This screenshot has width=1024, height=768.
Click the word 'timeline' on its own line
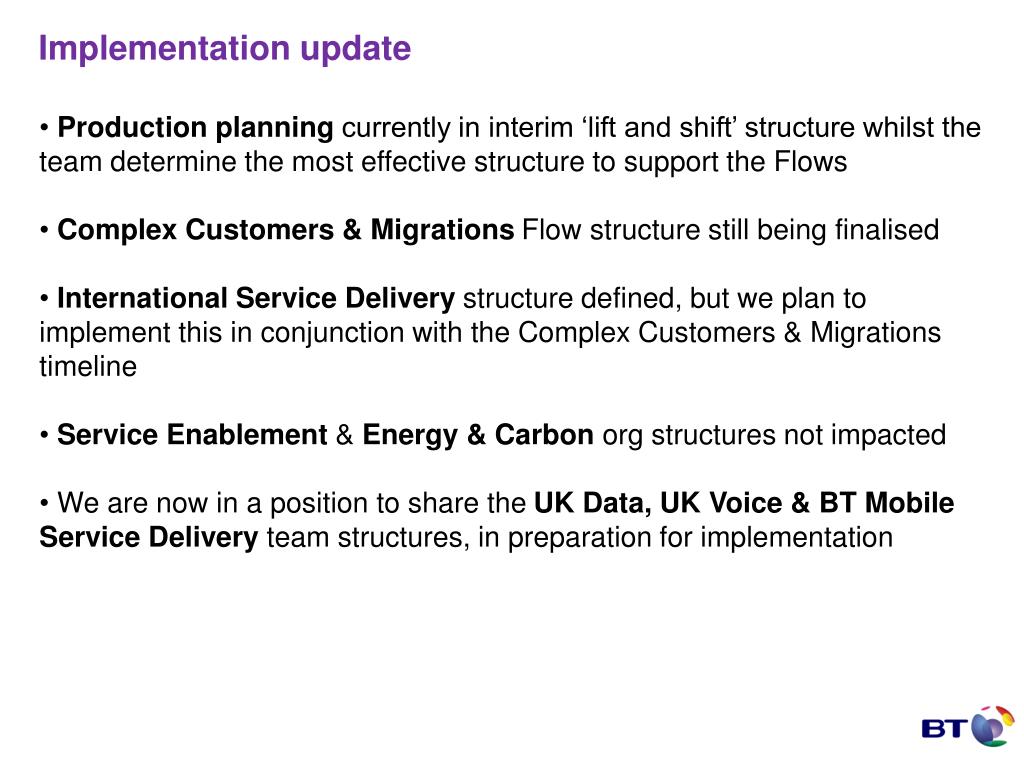click(88, 366)
